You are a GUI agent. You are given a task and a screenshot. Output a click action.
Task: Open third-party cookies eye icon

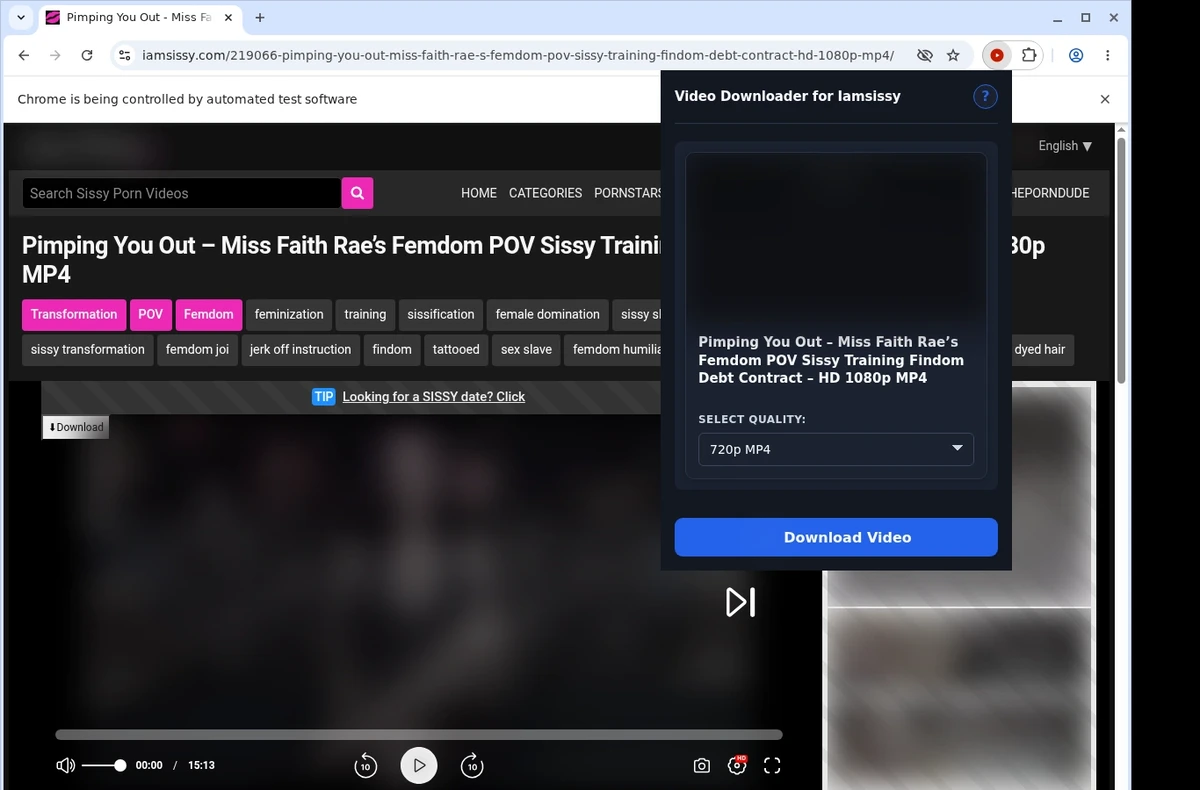925,56
